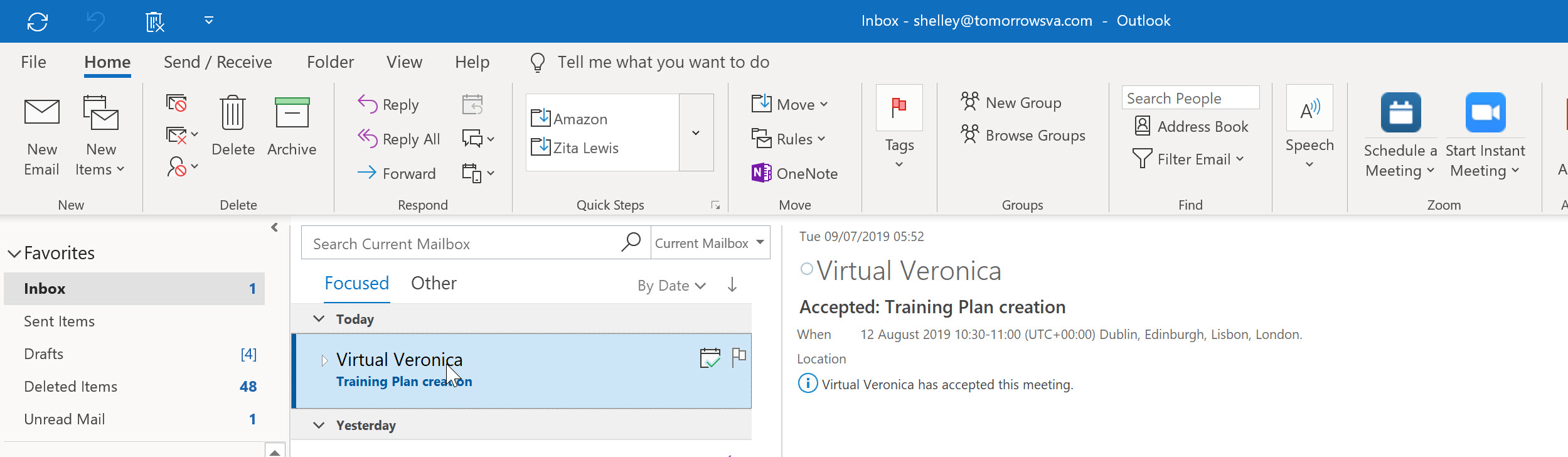This screenshot has height=457, width=1568.
Task: Click the Ignore conversation icon
Action: pos(176,103)
